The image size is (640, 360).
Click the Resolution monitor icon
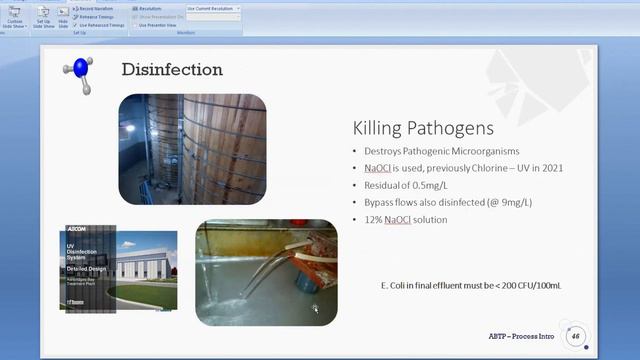point(135,9)
